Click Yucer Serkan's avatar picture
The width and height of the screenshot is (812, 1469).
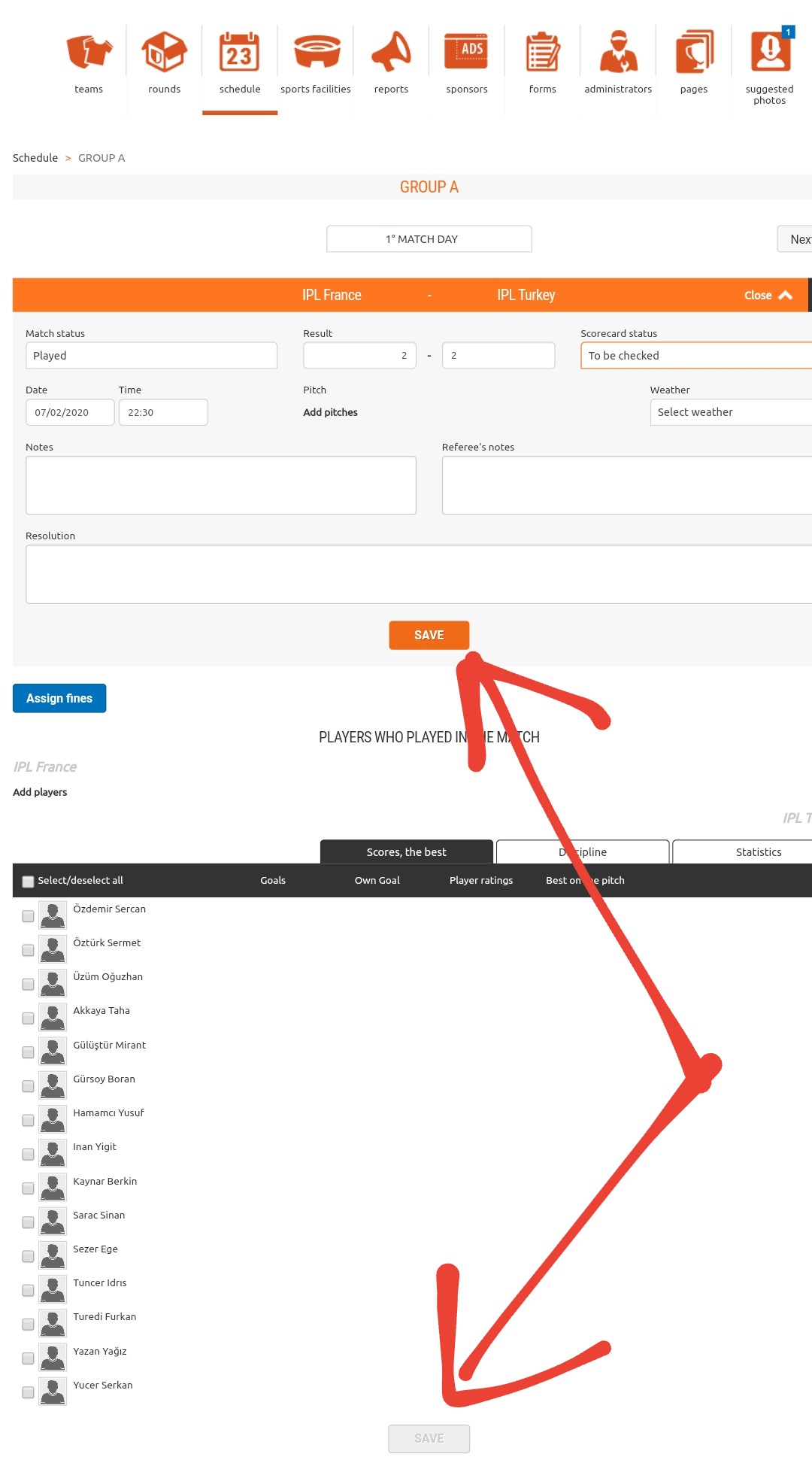[53, 1392]
